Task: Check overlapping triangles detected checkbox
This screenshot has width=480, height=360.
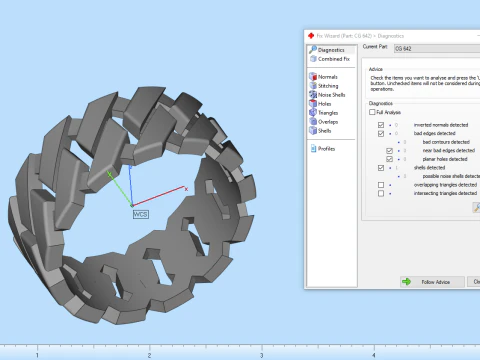Action: pyautogui.click(x=381, y=185)
